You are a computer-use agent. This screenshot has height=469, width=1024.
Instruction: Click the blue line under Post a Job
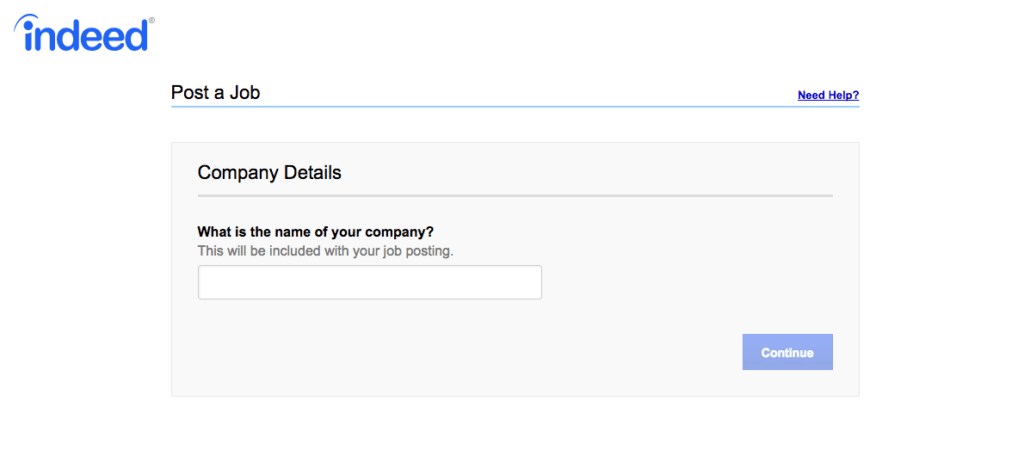pos(515,106)
